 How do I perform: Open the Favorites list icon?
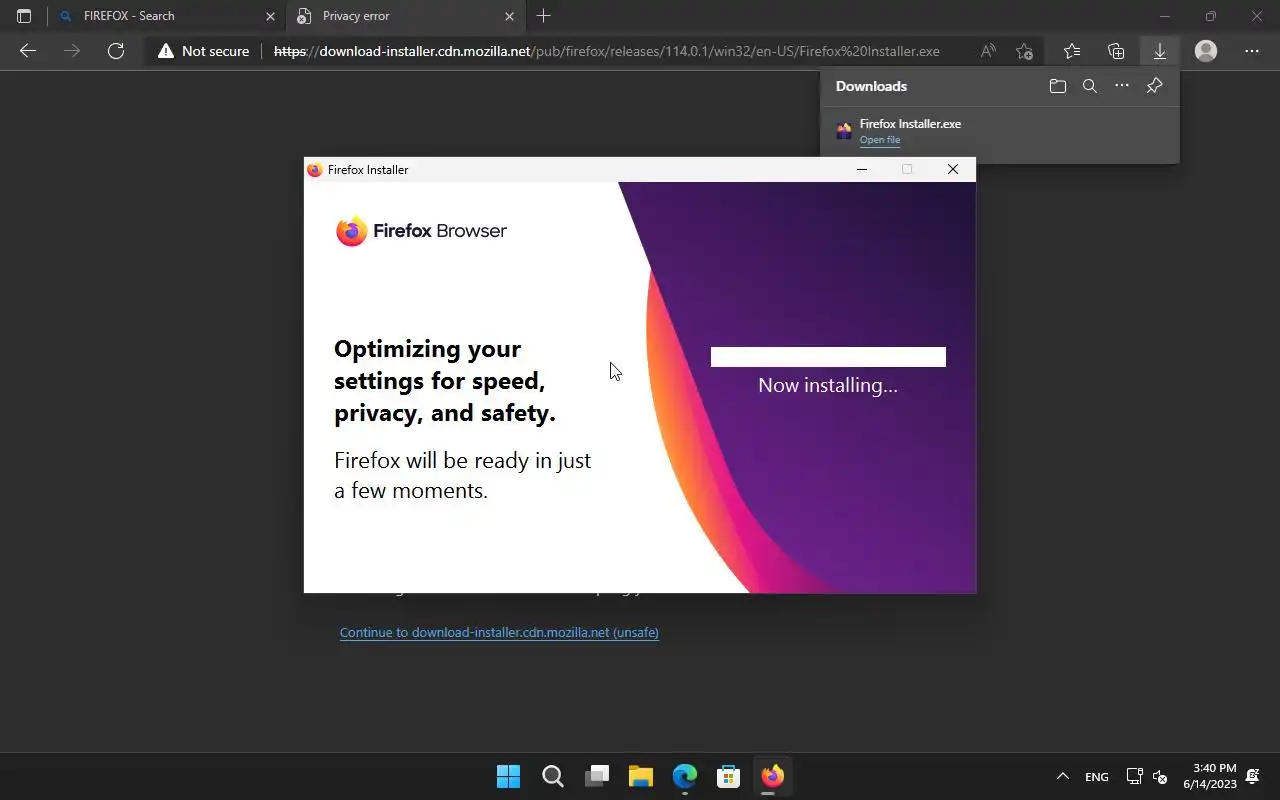(1072, 51)
